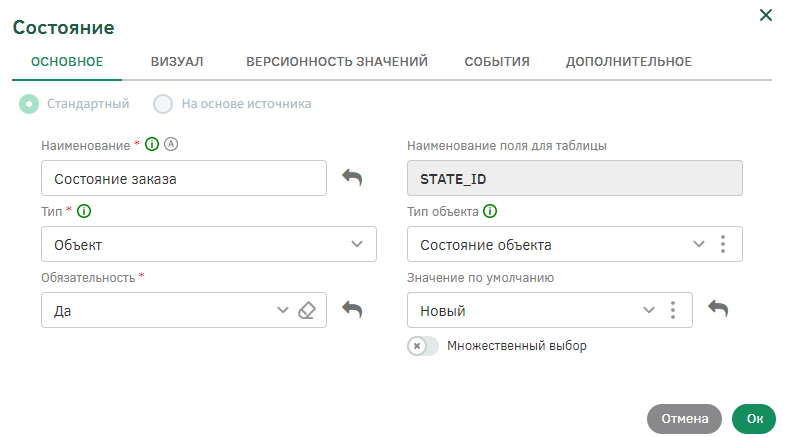Click into the Наименование text field

point(183,178)
